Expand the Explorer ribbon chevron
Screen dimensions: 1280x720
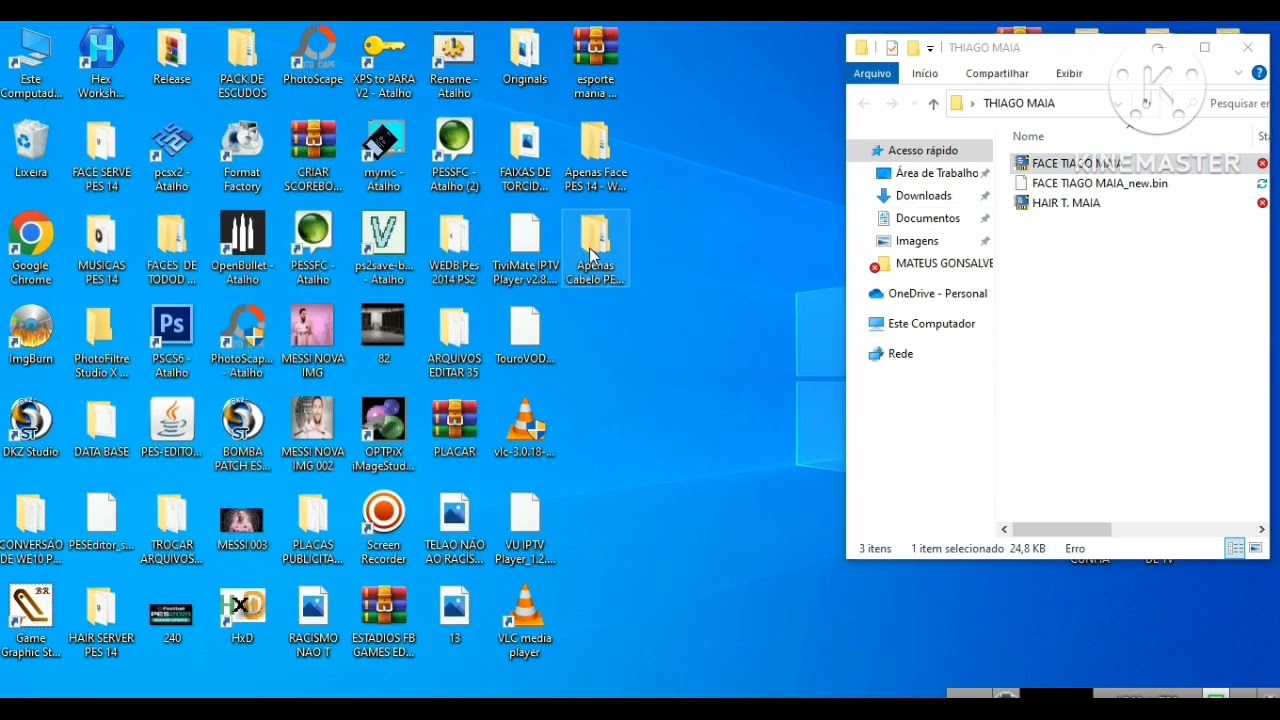coord(1238,73)
